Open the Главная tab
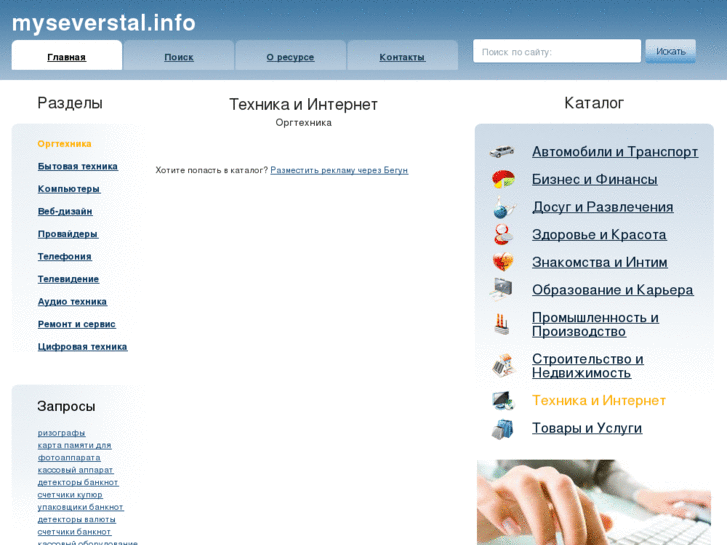The width and height of the screenshot is (727, 545). pyautogui.click(x=67, y=55)
